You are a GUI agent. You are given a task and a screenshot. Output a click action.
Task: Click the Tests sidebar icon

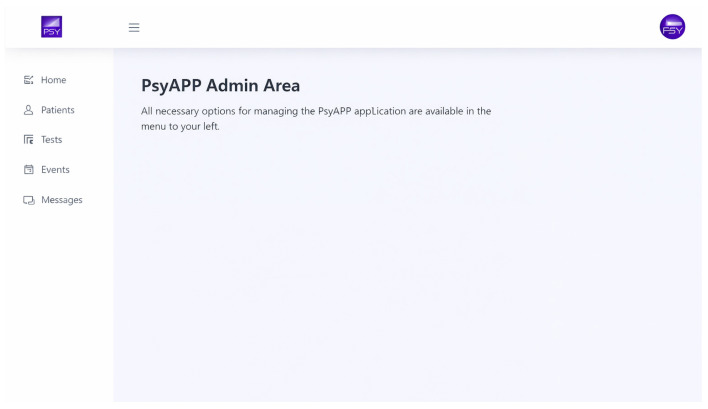pyautogui.click(x=28, y=139)
